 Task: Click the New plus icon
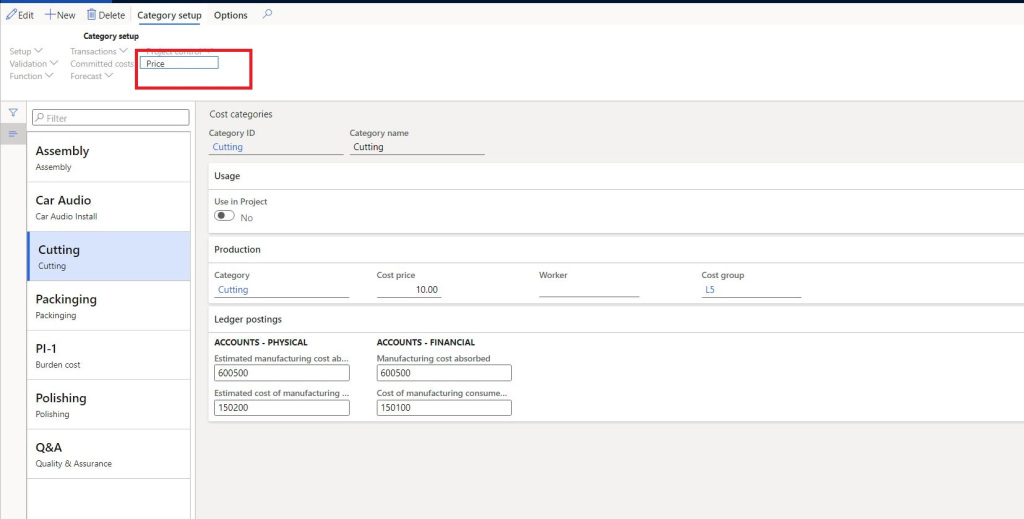click(49, 15)
